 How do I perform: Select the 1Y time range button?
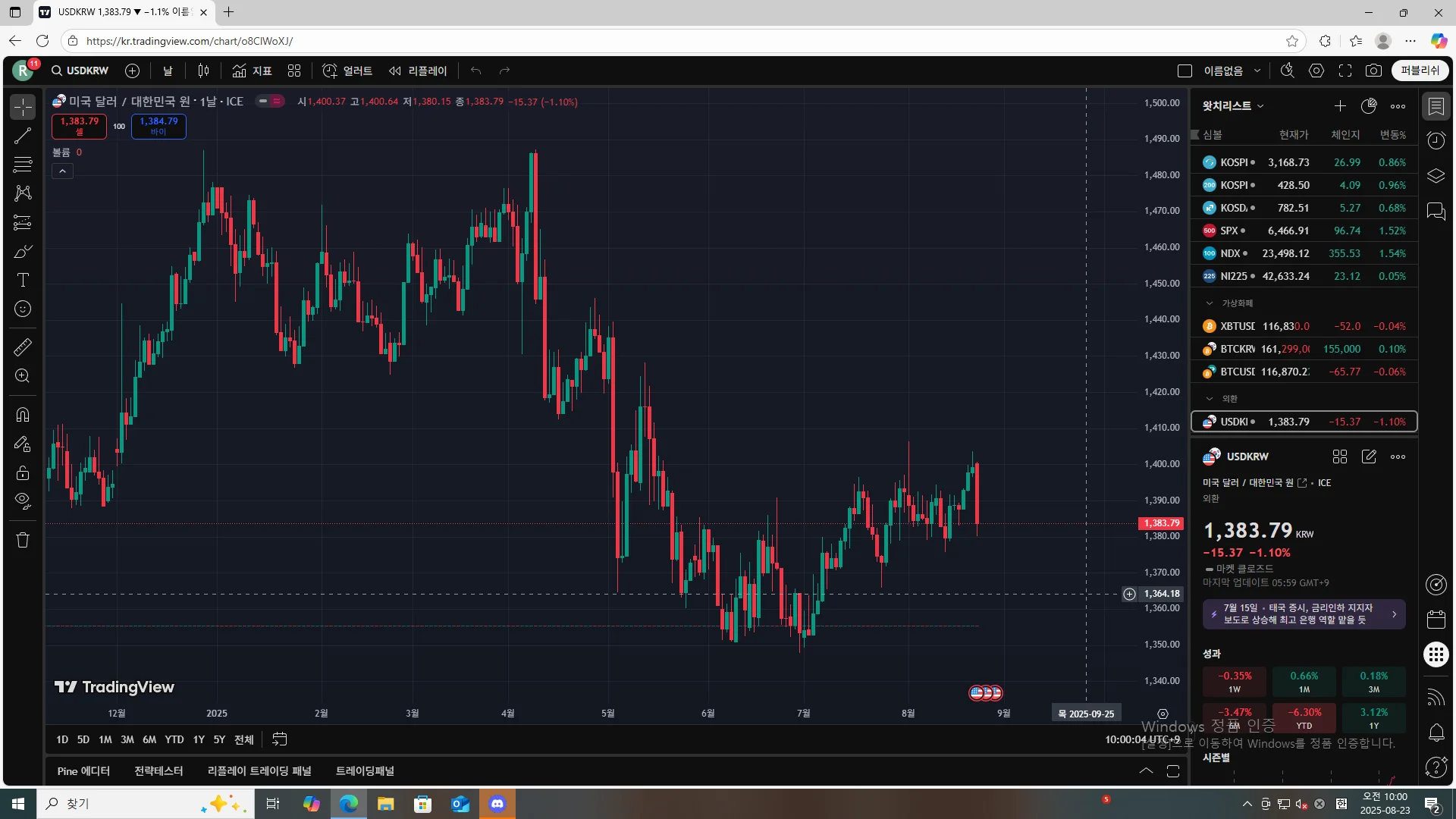click(x=199, y=739)
